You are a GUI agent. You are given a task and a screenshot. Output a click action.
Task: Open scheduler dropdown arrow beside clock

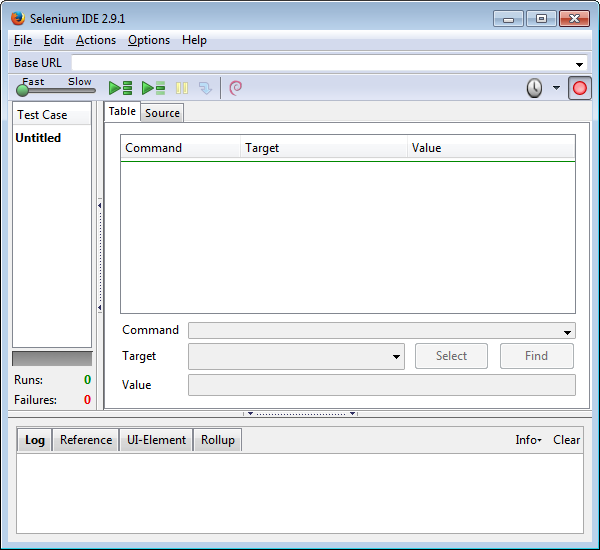pos(556,88)
